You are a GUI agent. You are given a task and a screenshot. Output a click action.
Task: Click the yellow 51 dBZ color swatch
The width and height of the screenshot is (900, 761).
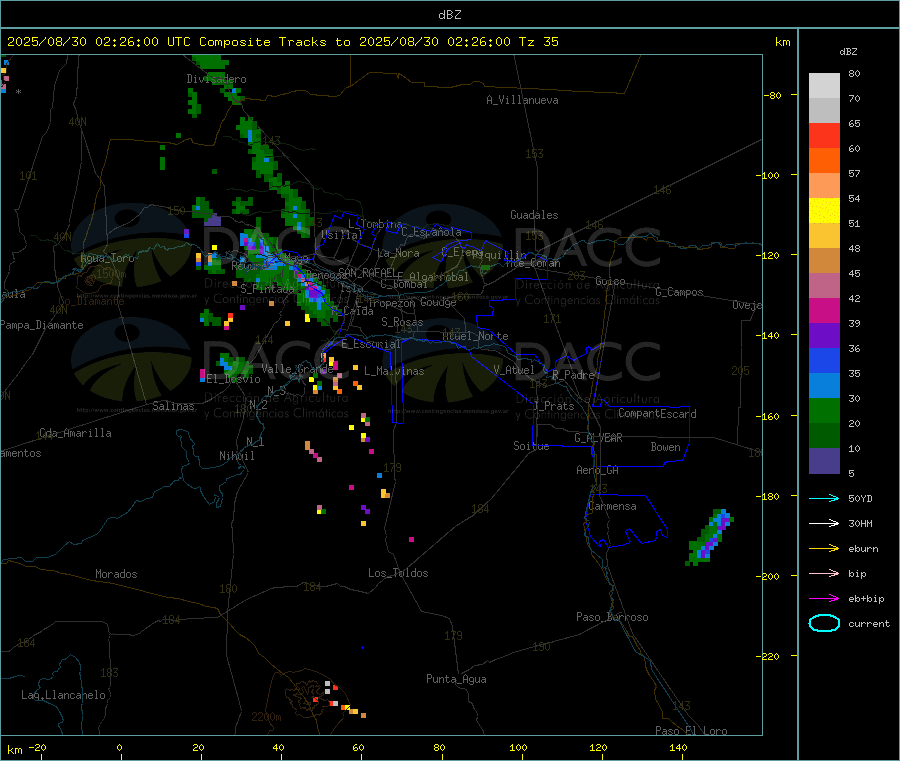coord(824,211)
